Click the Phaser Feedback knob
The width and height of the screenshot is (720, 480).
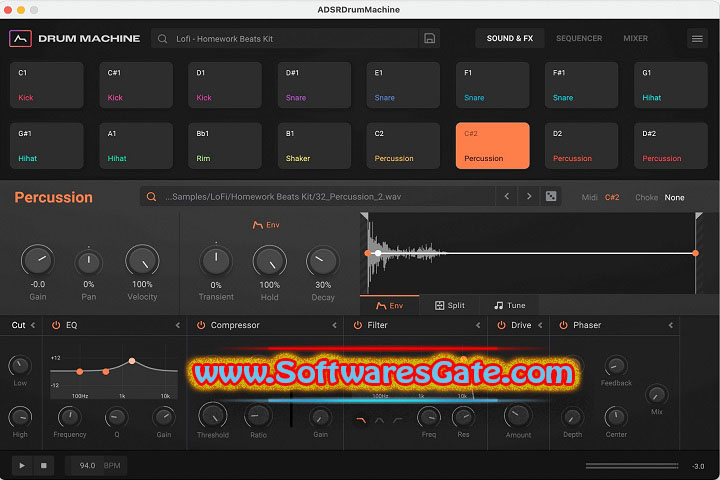616,366
